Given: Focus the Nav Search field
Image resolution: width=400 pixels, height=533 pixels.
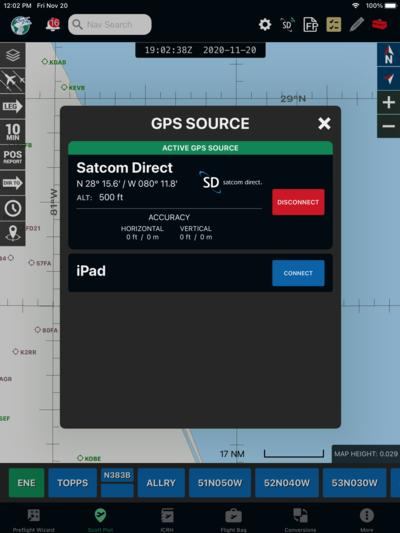Looking at the screenshot, I should [110, 24].
